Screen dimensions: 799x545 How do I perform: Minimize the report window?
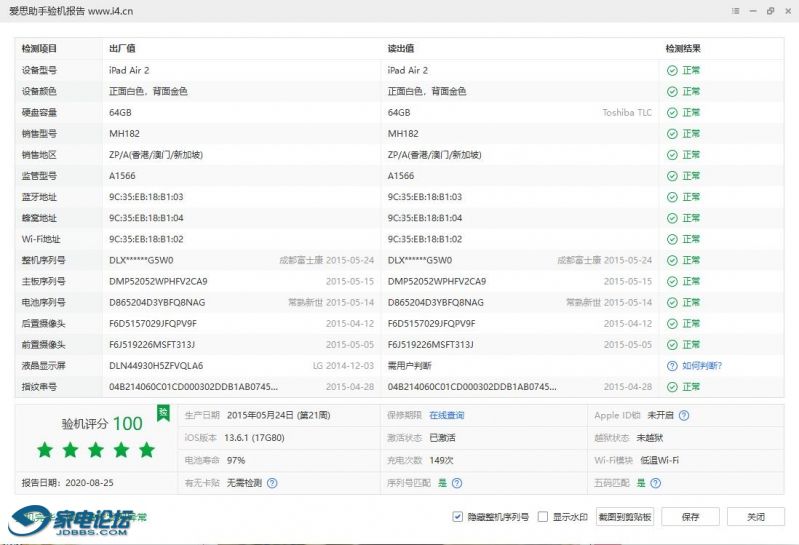tap(753, 11)
